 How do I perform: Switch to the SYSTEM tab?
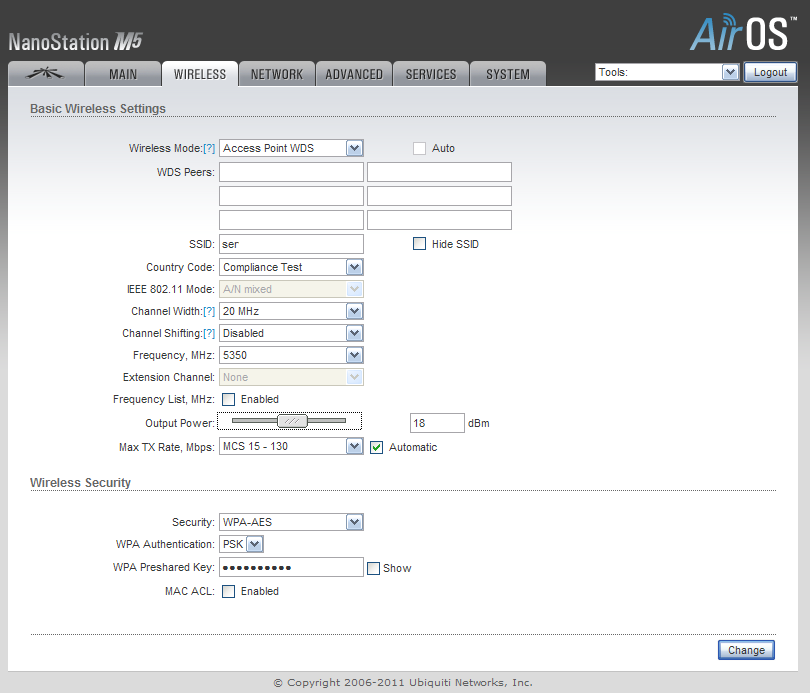coord(508,74)
